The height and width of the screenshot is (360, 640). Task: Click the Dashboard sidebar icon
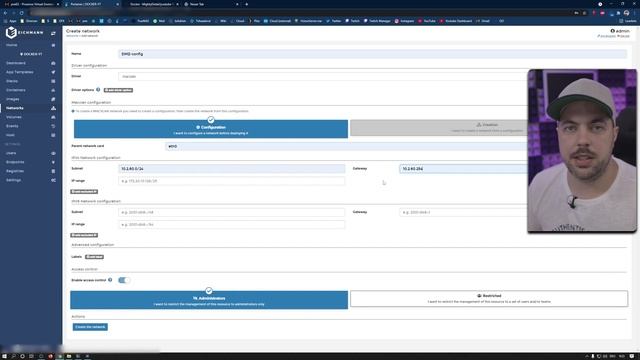[x=53, y=63]
